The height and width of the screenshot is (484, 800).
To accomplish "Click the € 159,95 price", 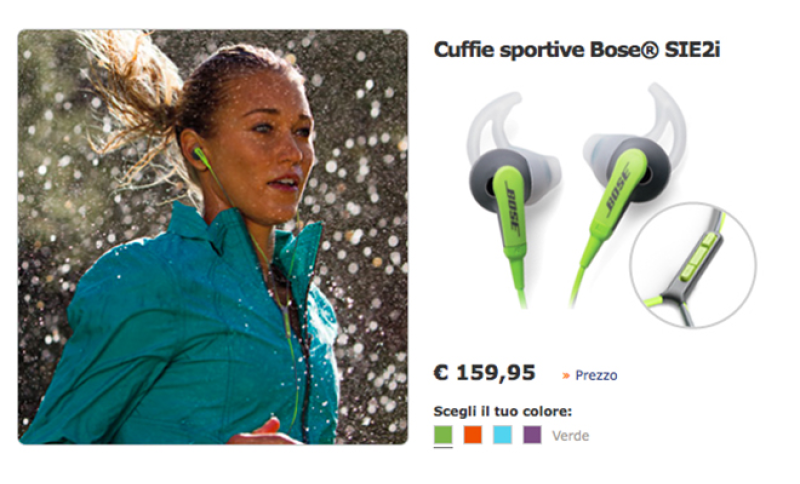I will coord(484,373).
